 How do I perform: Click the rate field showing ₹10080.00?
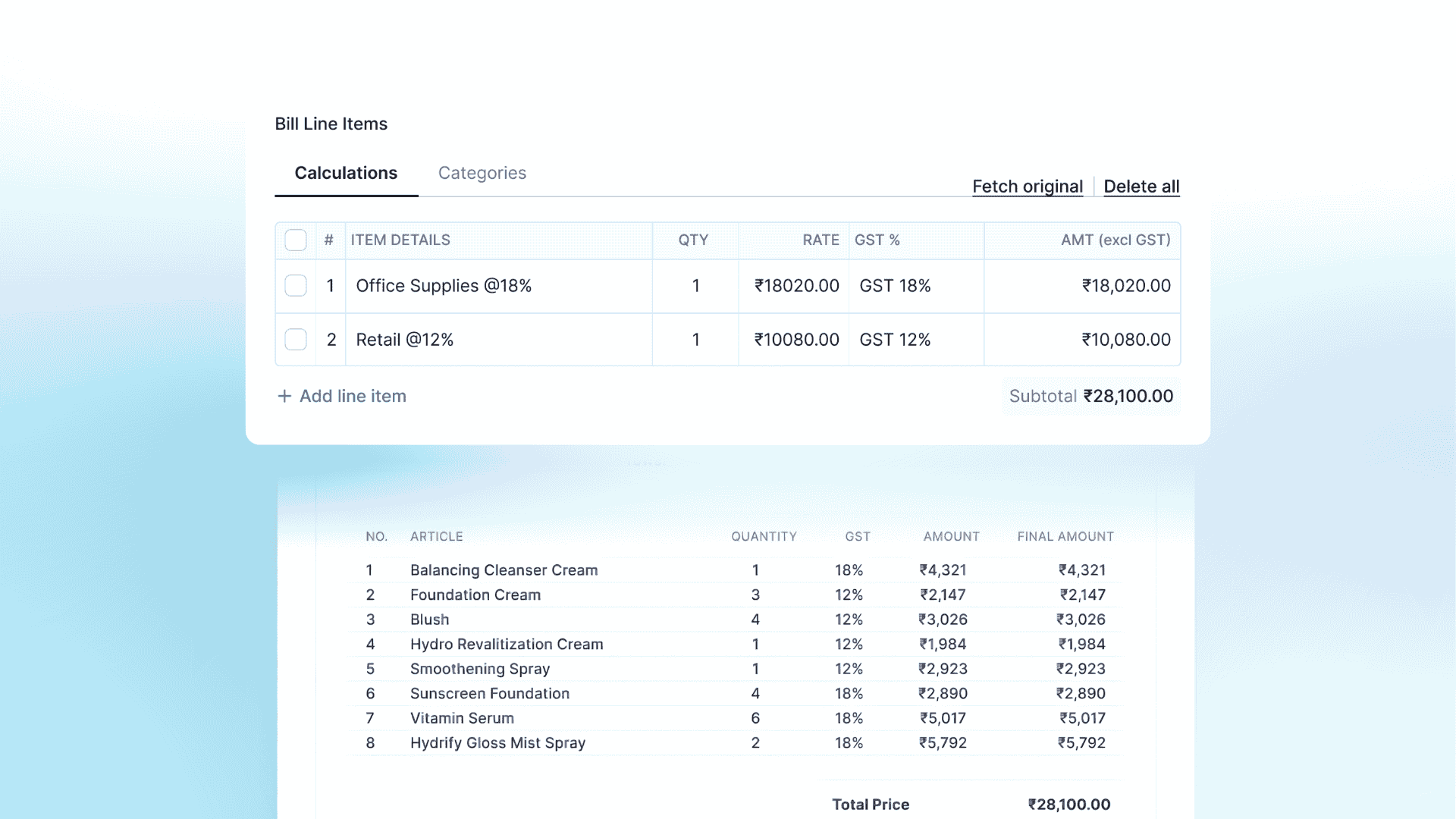tap(796, 340)
